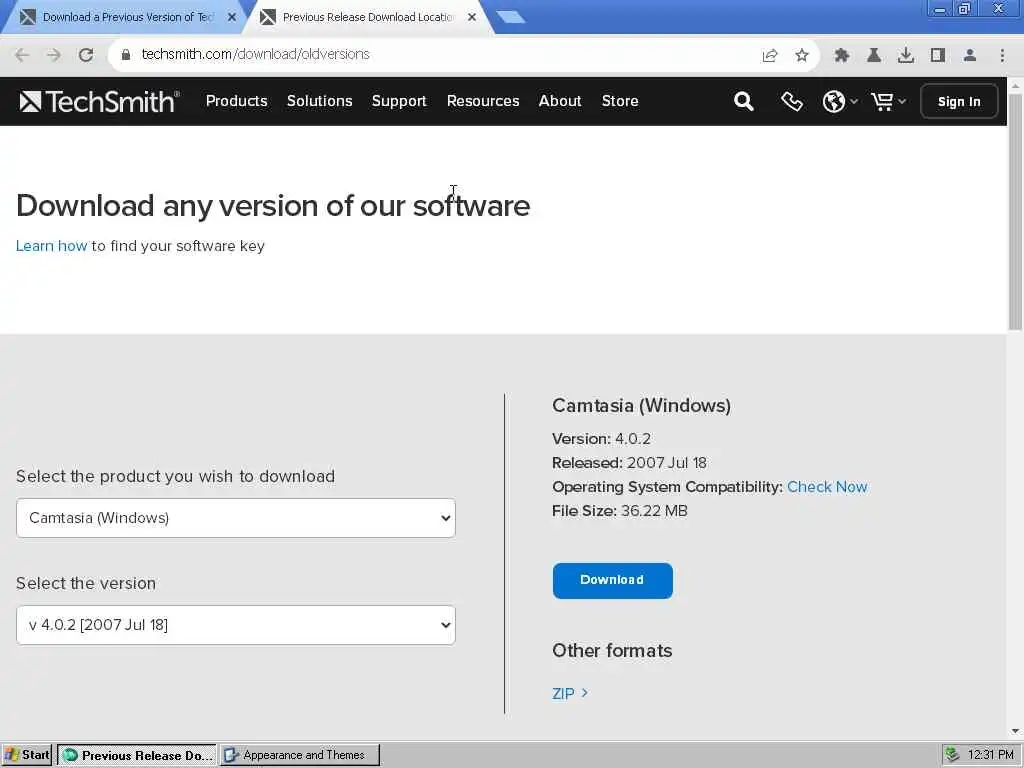1024x768 pixels.
Task: Open the Extensions puzzle icon
Action: [842, 56]
